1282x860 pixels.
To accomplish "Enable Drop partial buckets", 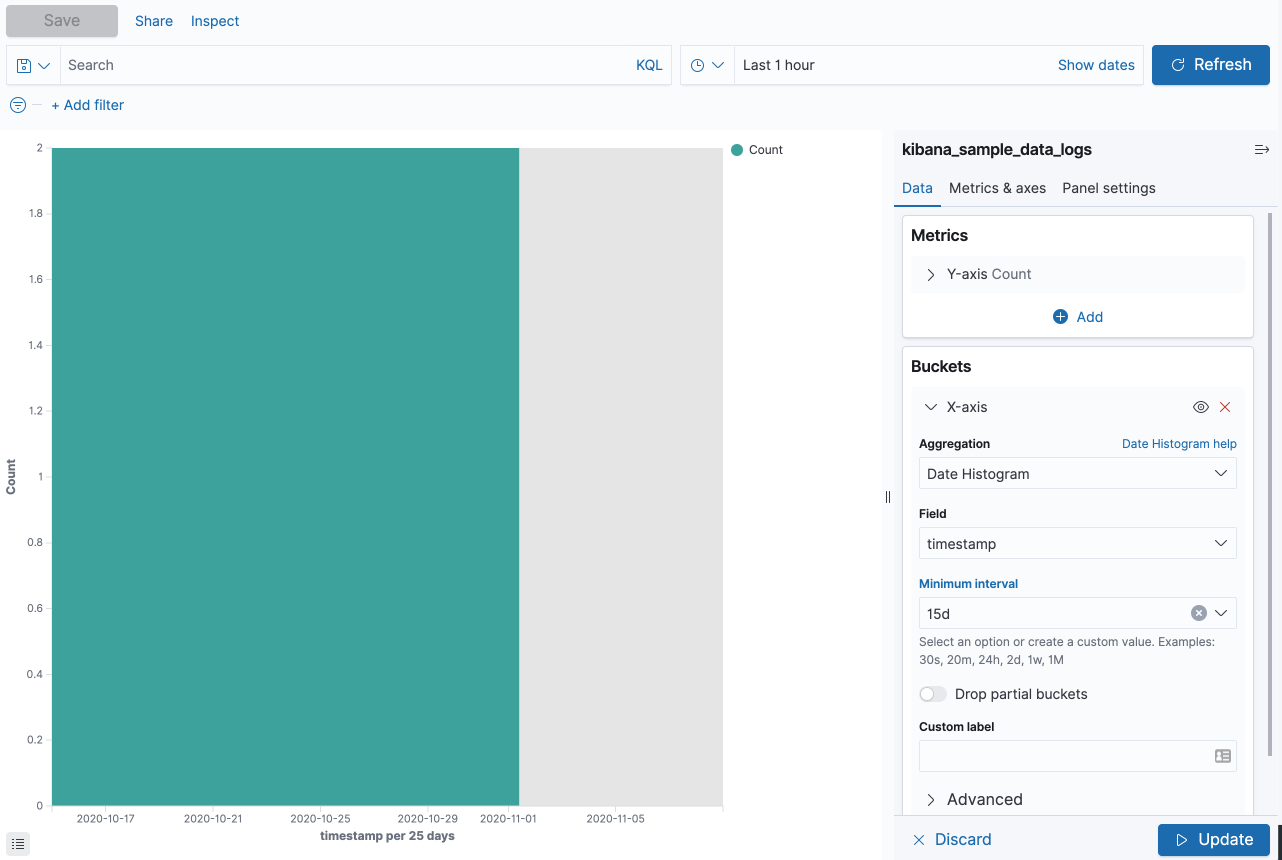I will pos(932,693).
